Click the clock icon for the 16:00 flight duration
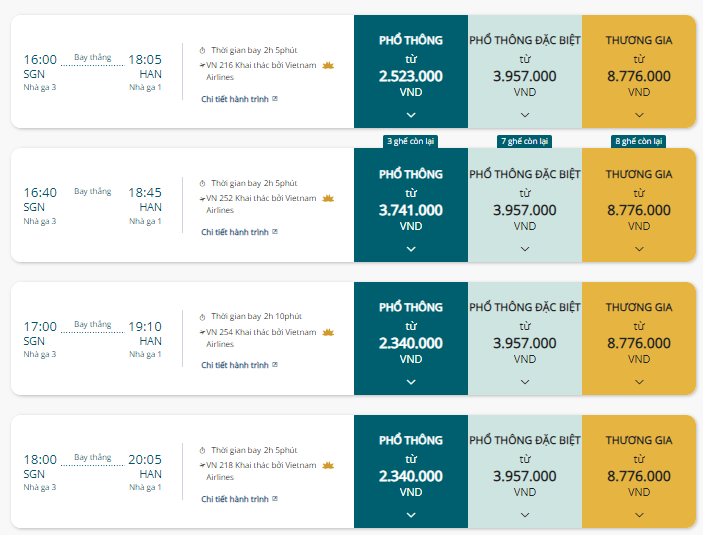The image size is (703, 535). click(202, 50)
